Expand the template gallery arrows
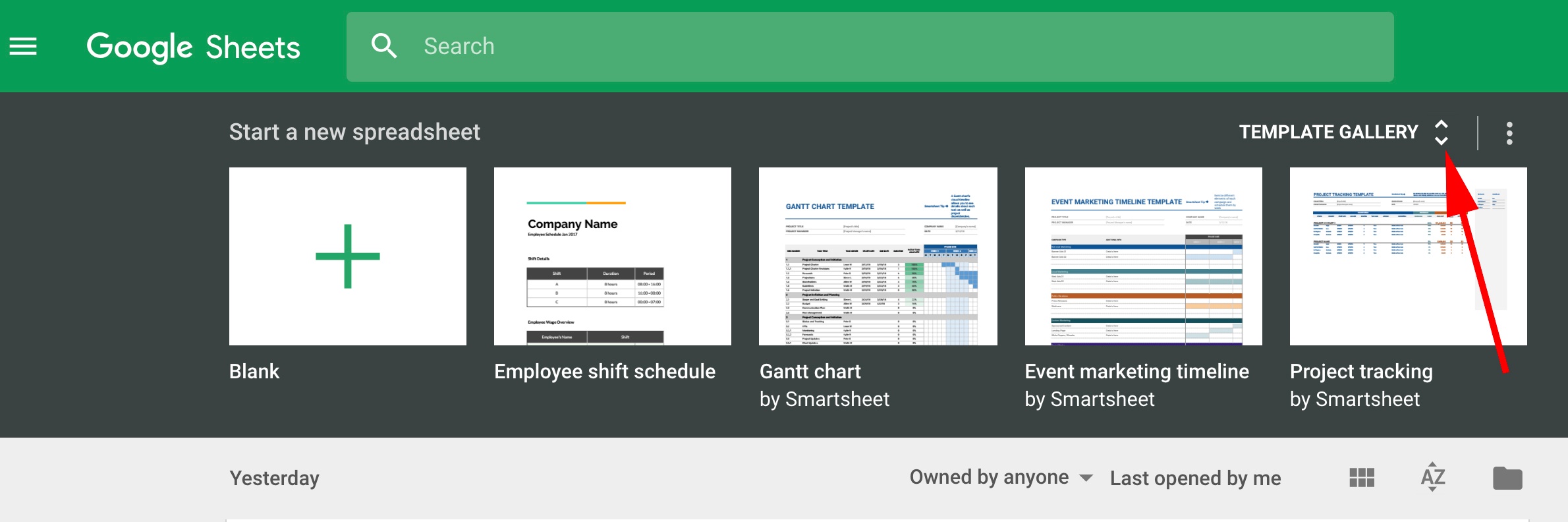 [1442, 132]
